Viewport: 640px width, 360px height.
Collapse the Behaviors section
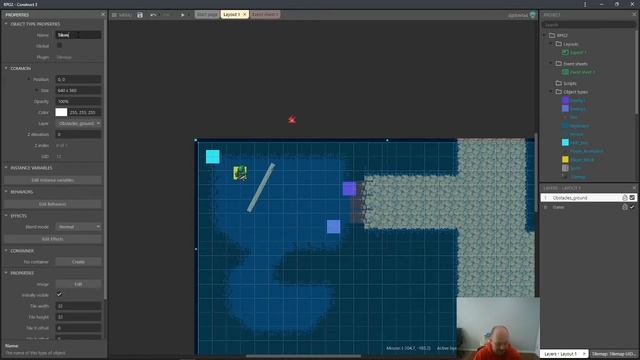point(6,191)
